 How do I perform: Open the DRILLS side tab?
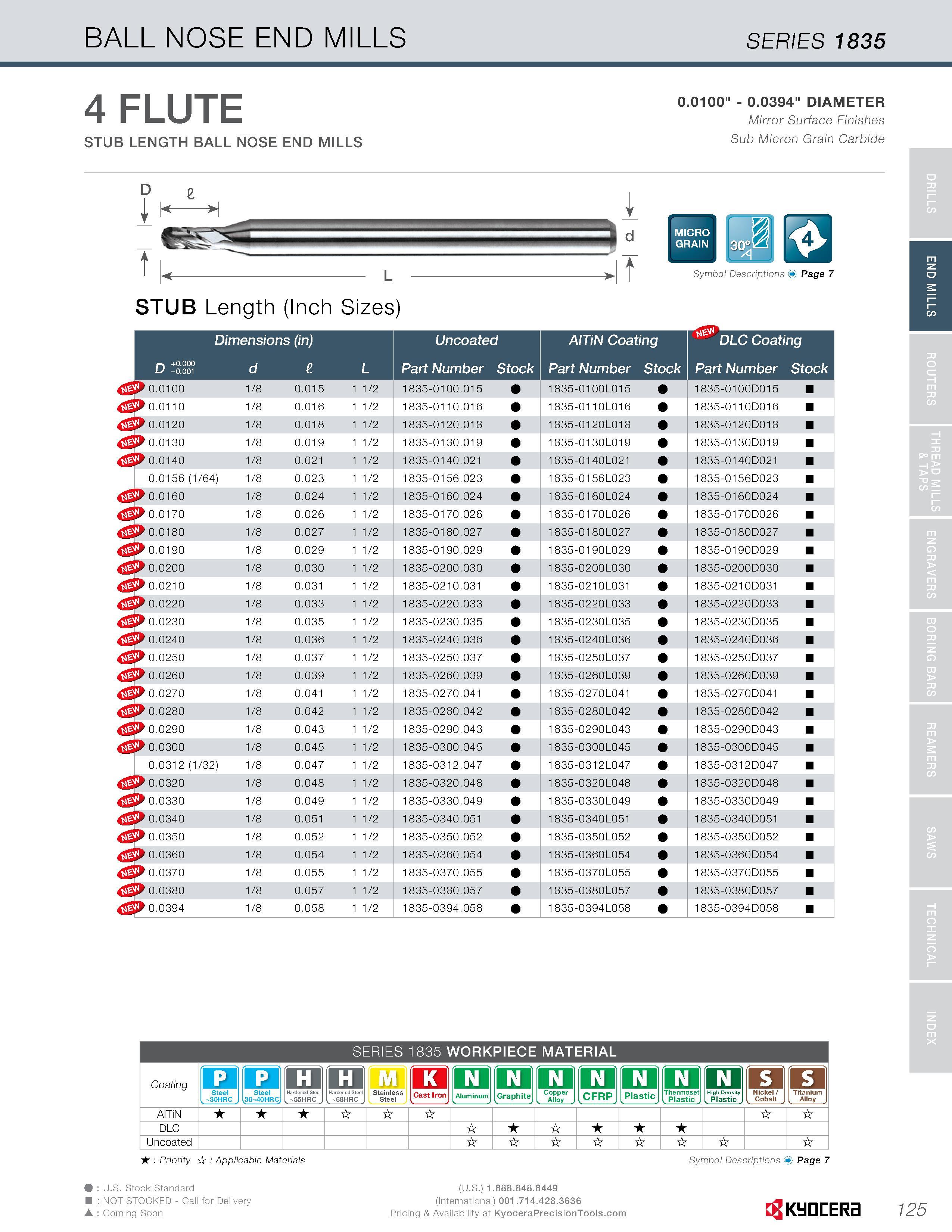pos(931,193)
